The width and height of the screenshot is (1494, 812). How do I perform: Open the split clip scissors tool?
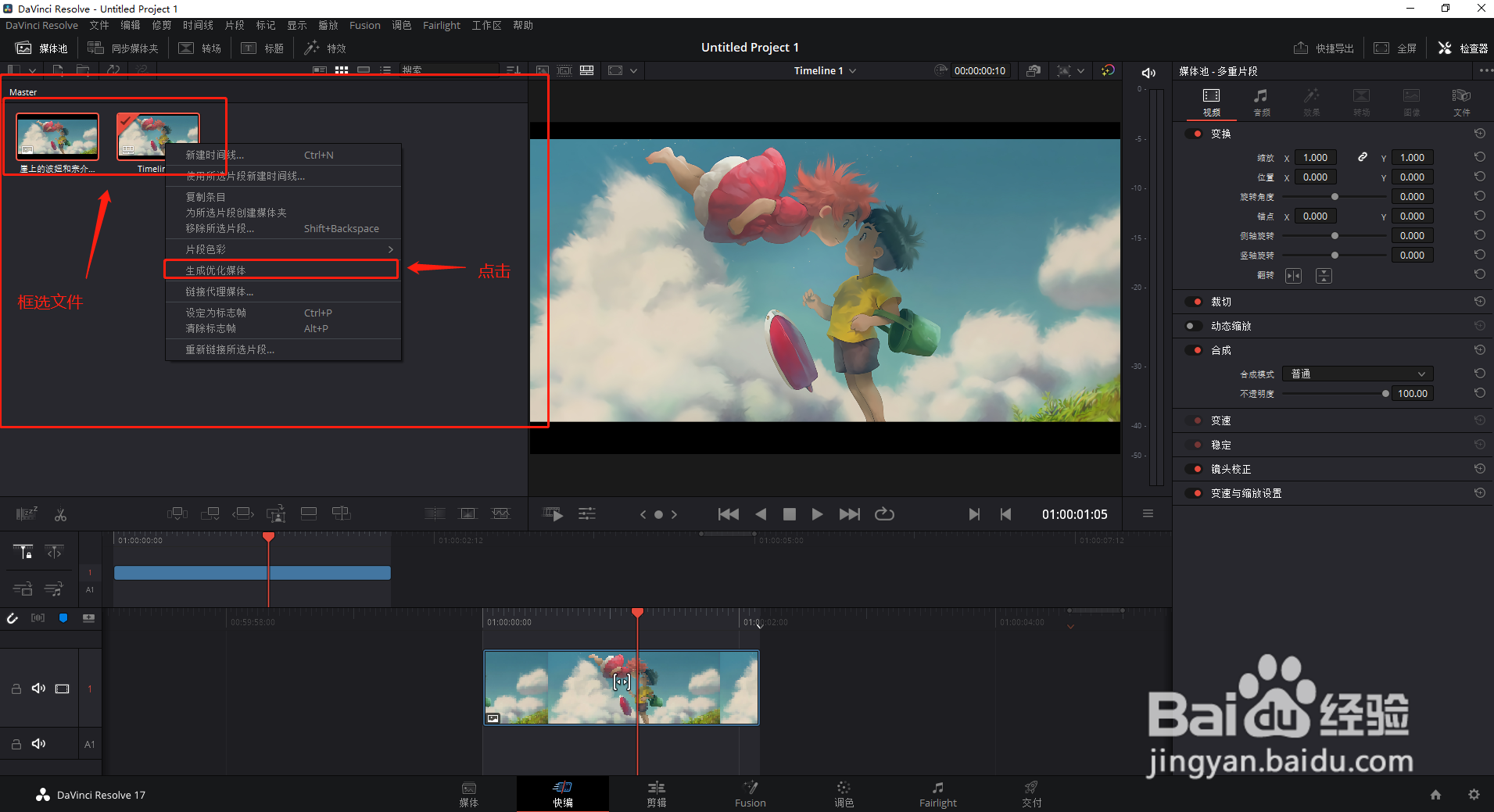(x=60, y=514)
